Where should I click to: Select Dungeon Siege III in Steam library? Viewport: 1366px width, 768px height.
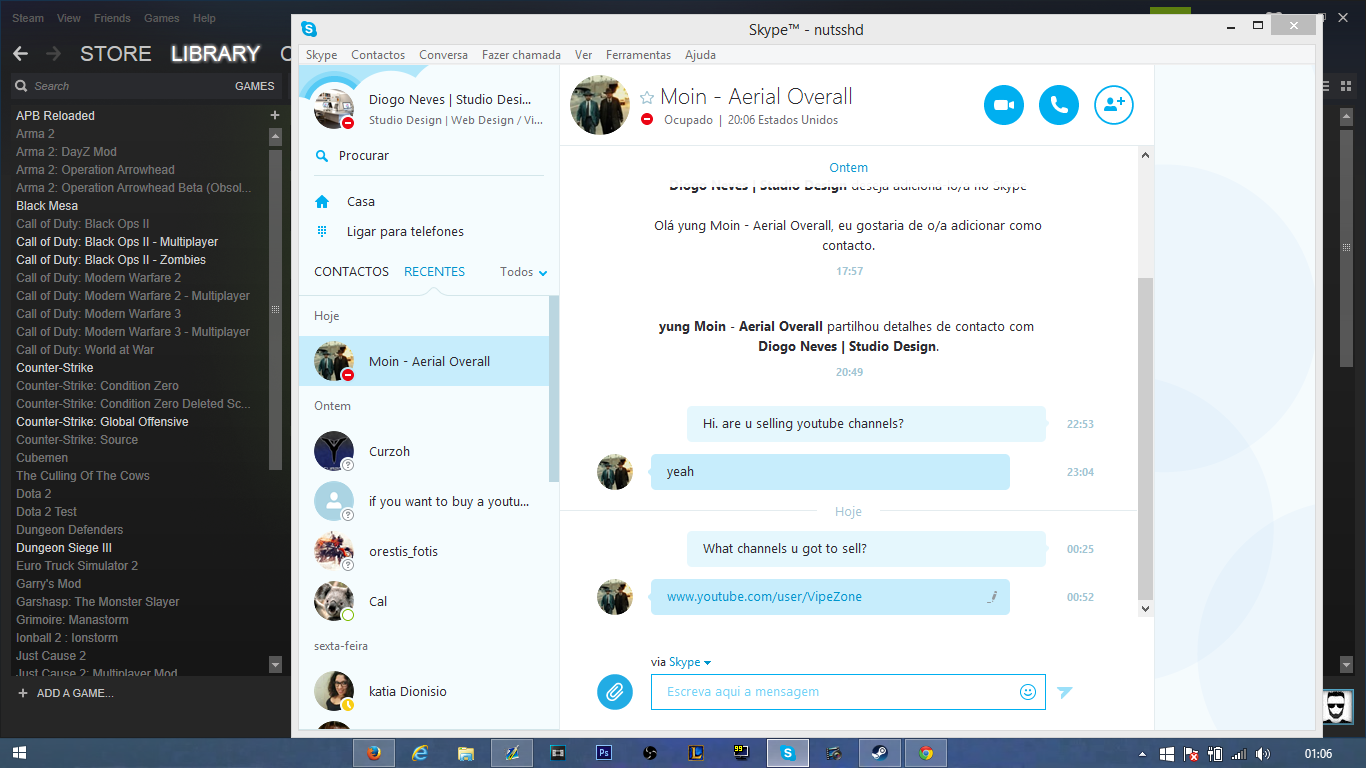(x=64, y=548)
